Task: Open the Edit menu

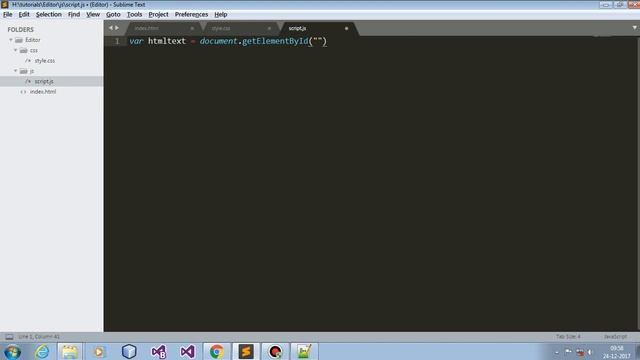Action: pyautogui.click(x=24, y=14)
